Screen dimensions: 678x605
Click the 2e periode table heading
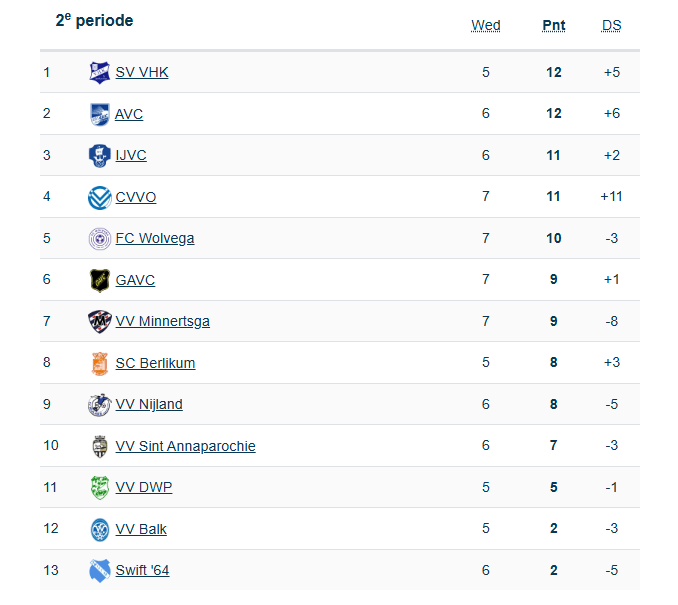tap(94, 21)
